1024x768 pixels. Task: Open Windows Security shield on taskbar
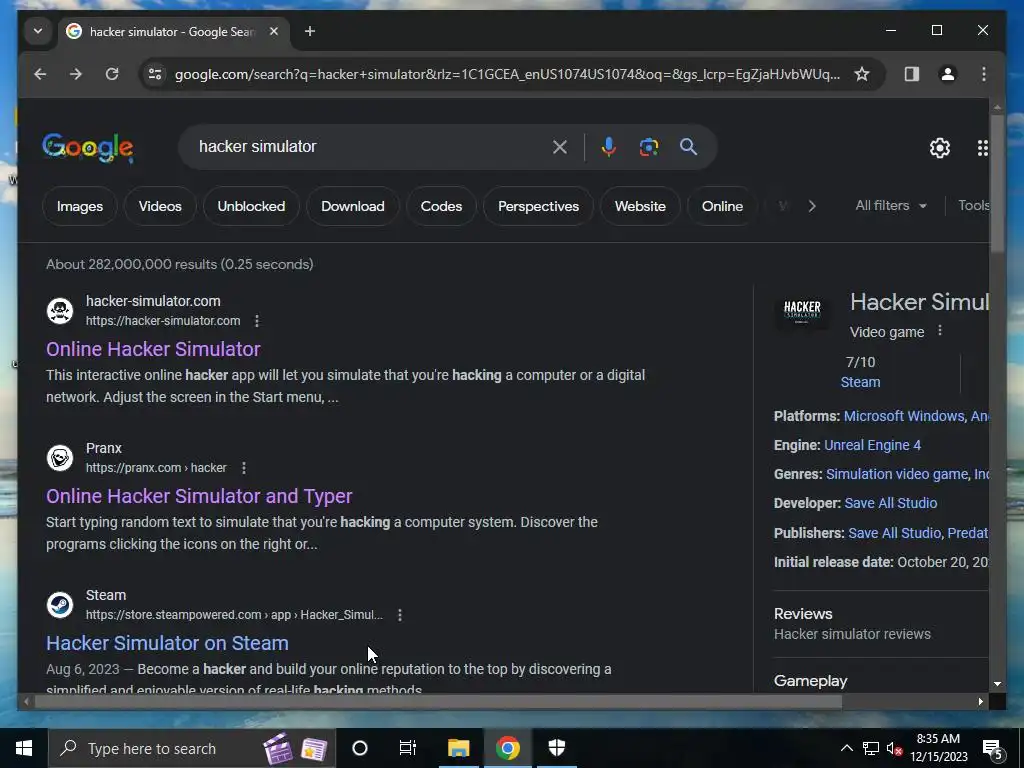(x=556, y=748)
